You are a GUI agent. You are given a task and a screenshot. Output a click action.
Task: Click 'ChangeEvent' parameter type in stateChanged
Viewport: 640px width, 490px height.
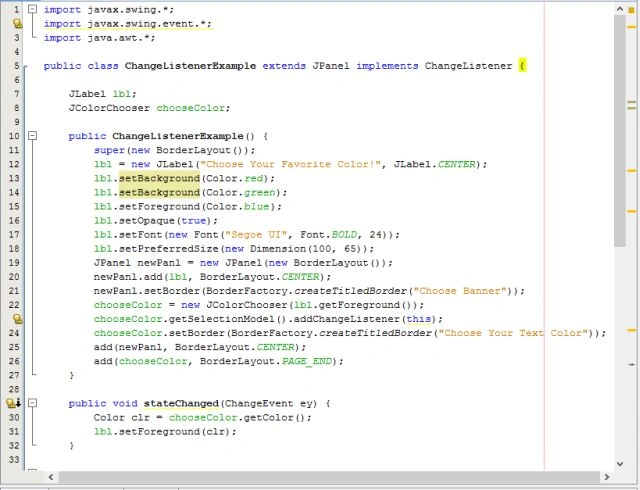259,403
